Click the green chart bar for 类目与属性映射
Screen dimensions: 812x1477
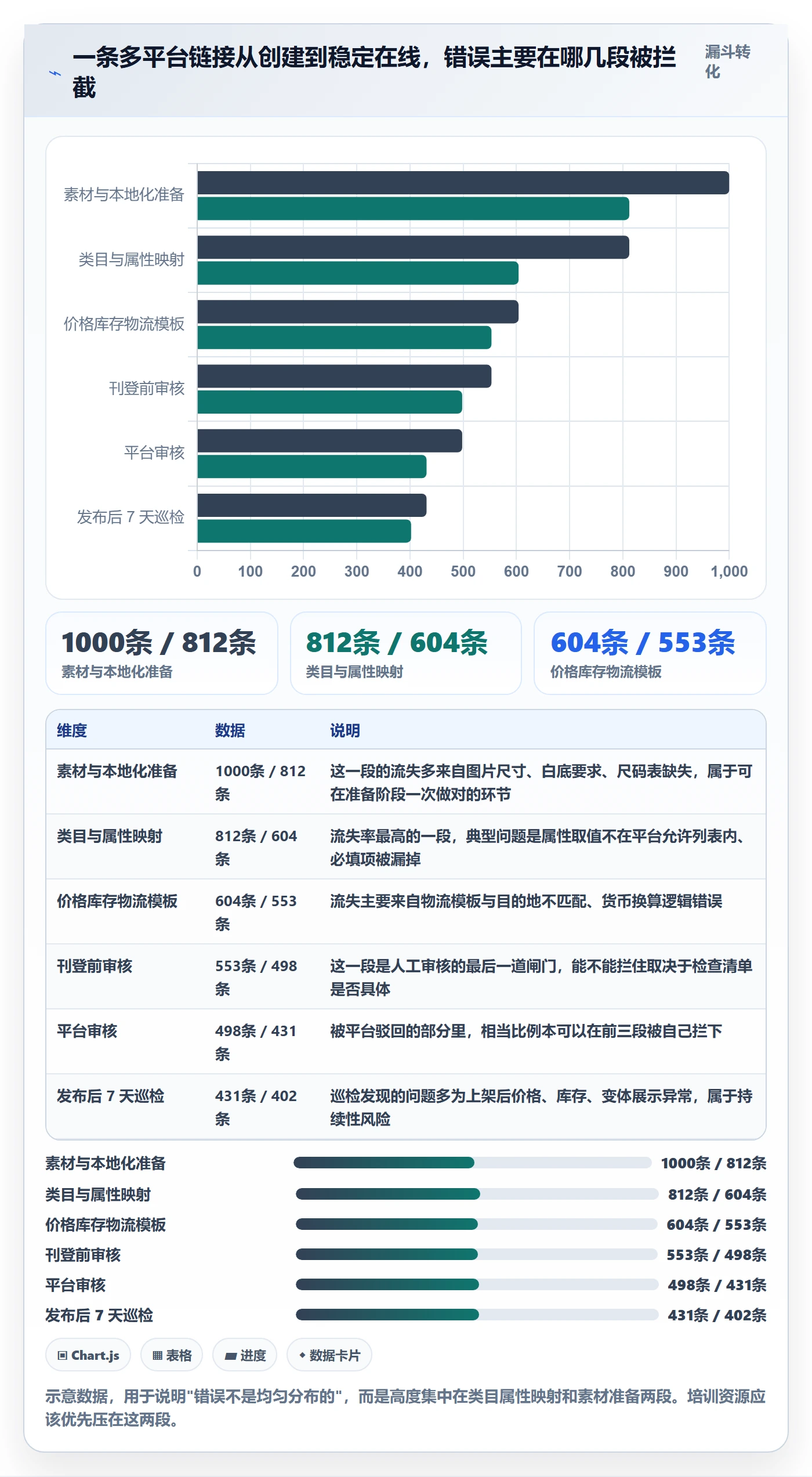coord(358,273)
